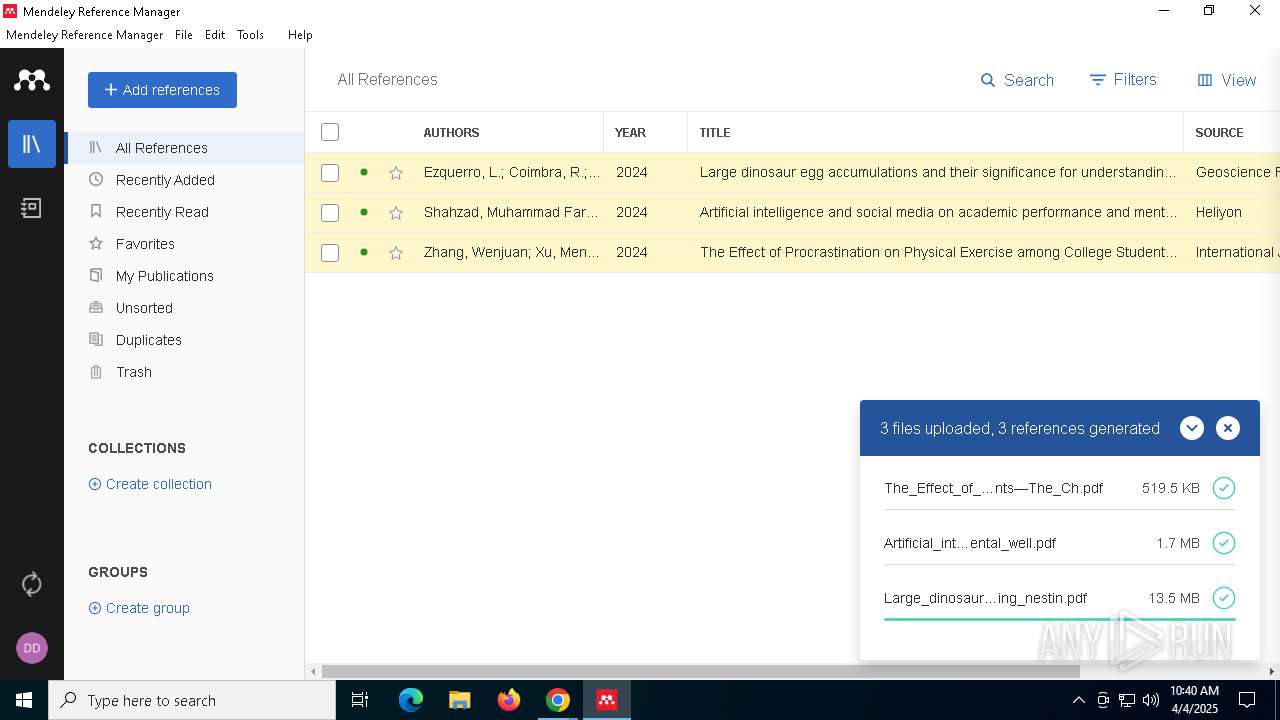Viewport: 1280px width, 720px height.
Task: Click success checkmark for Artificial_int PDF
Action: pos(1224,543)
